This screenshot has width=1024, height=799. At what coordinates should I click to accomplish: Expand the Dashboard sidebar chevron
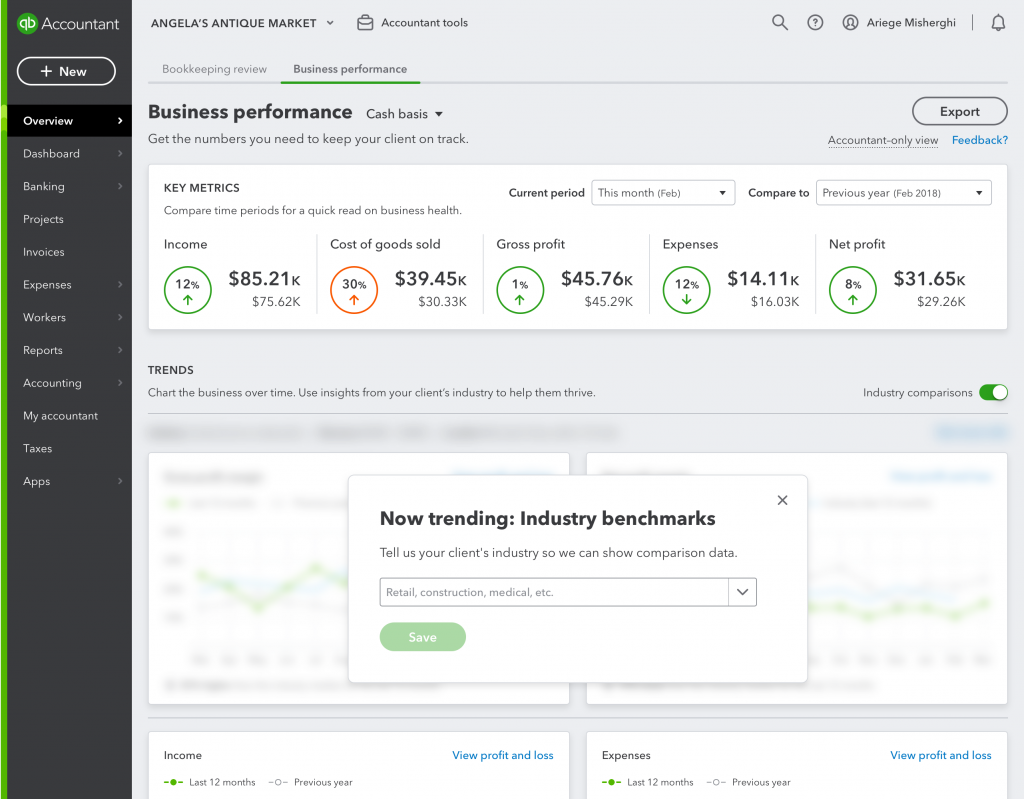pos(120,154)
